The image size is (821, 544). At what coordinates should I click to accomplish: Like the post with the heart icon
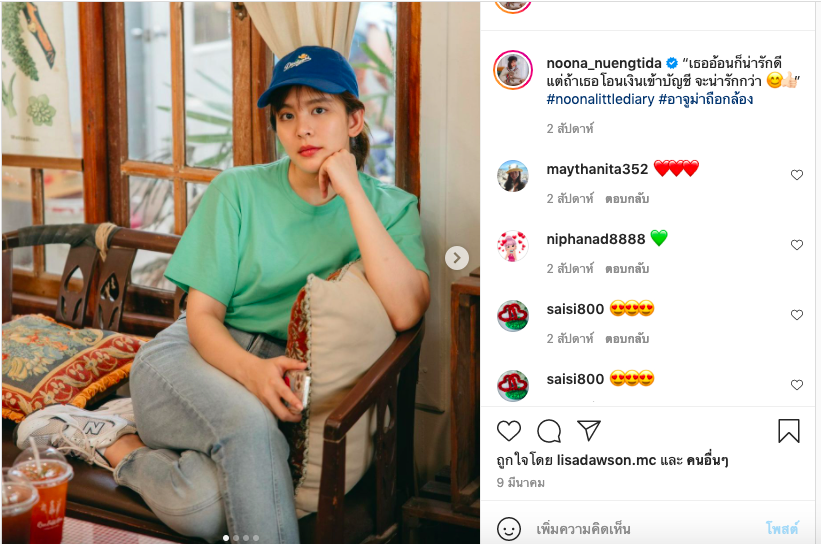(509, 431)
